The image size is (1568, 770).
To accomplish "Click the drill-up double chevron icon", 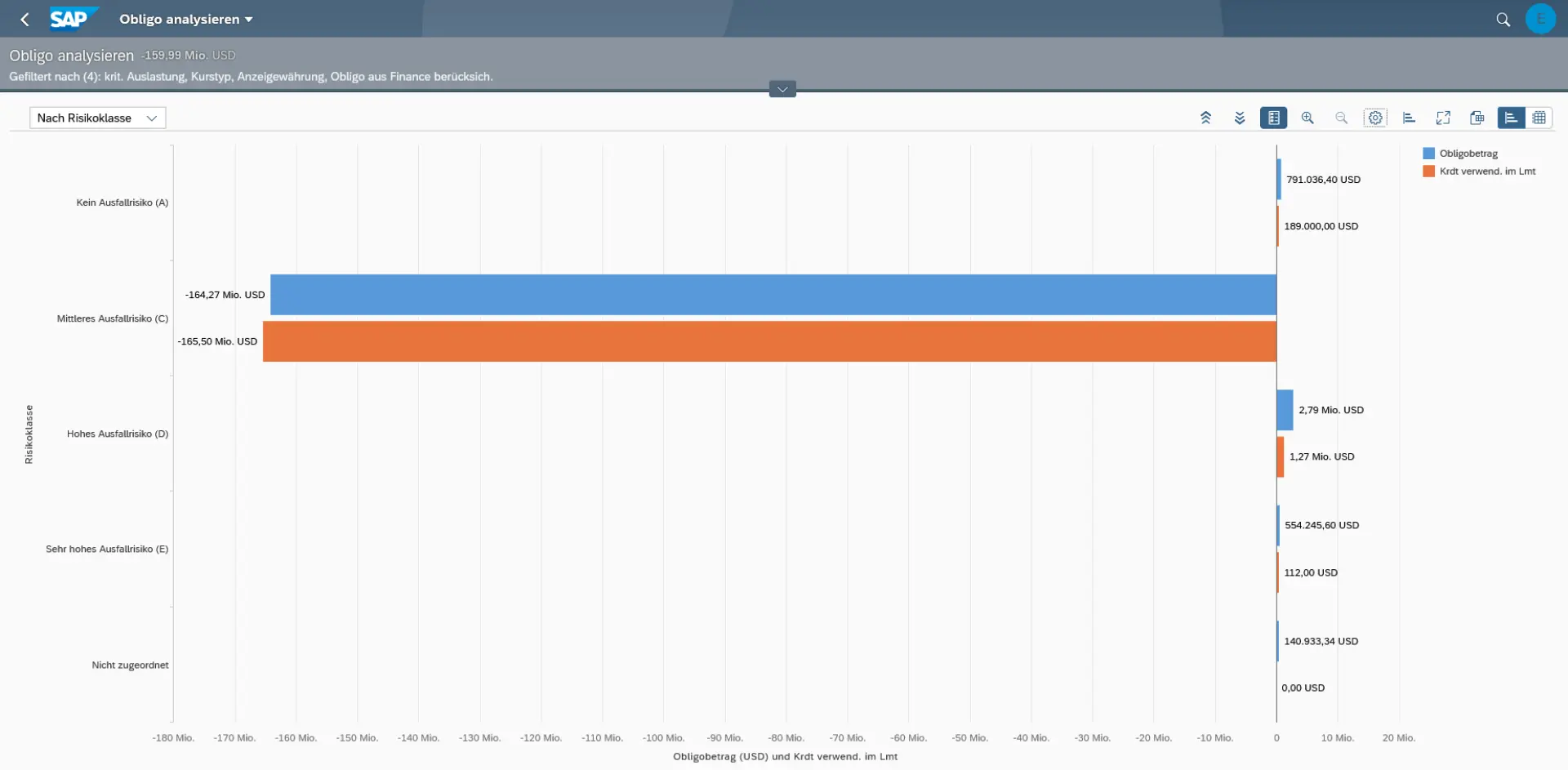I will [1205, 118].
